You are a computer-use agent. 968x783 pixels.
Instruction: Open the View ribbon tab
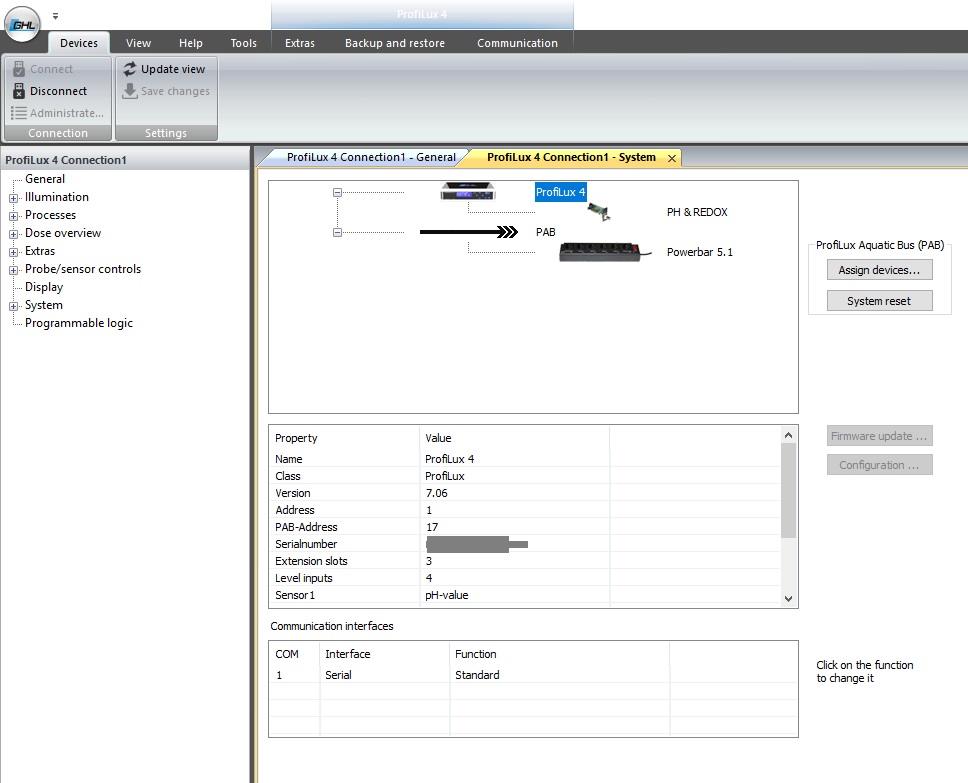coord(138,43)
